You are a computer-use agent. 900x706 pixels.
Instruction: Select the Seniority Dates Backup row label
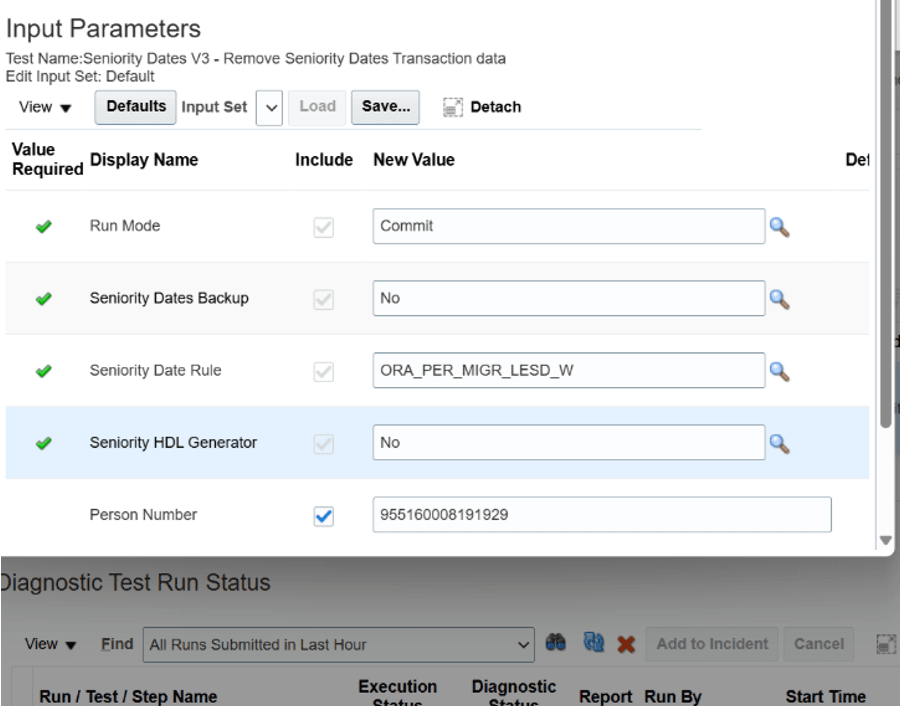point(169,298)
